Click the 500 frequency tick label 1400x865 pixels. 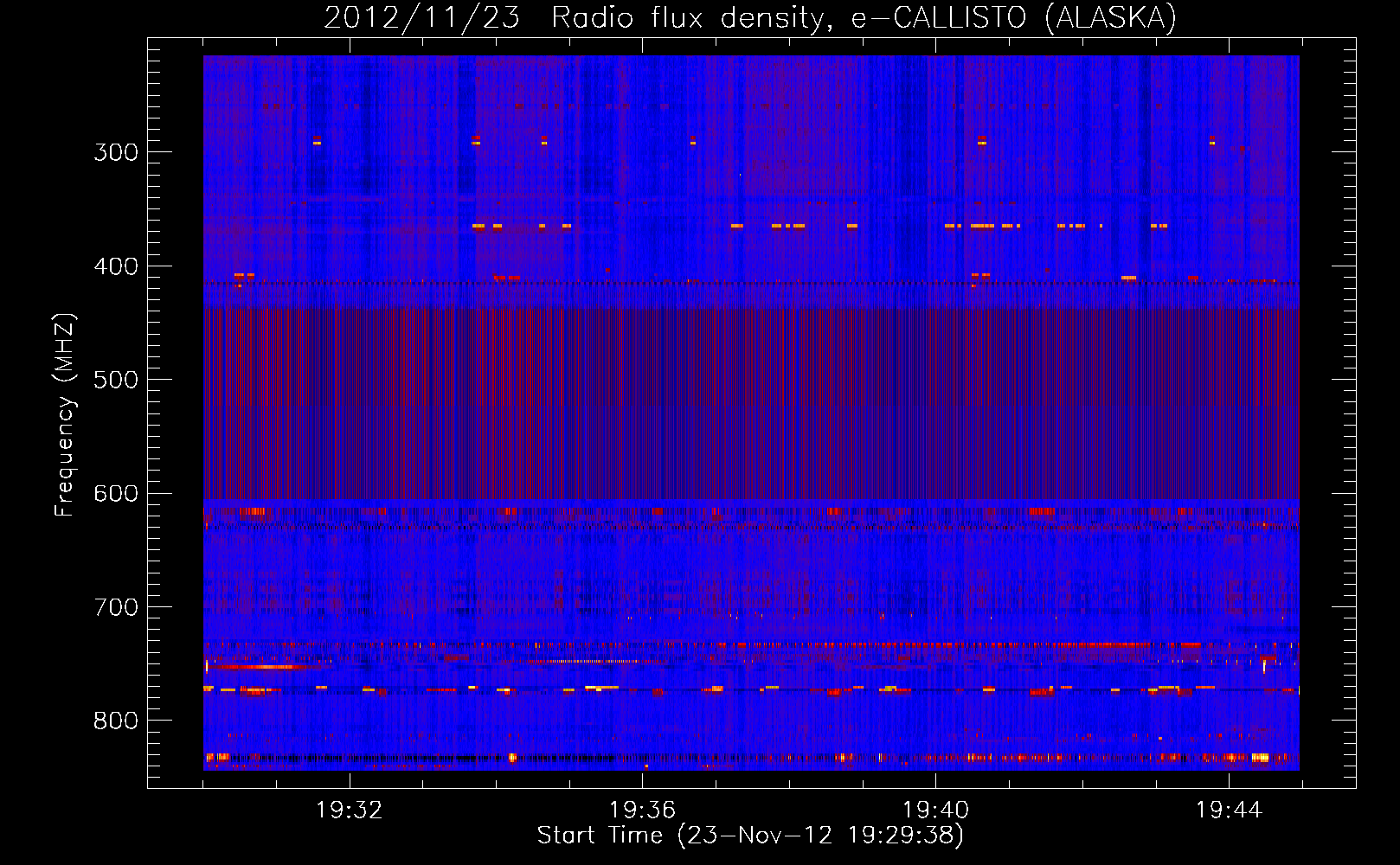click(116, 380)
